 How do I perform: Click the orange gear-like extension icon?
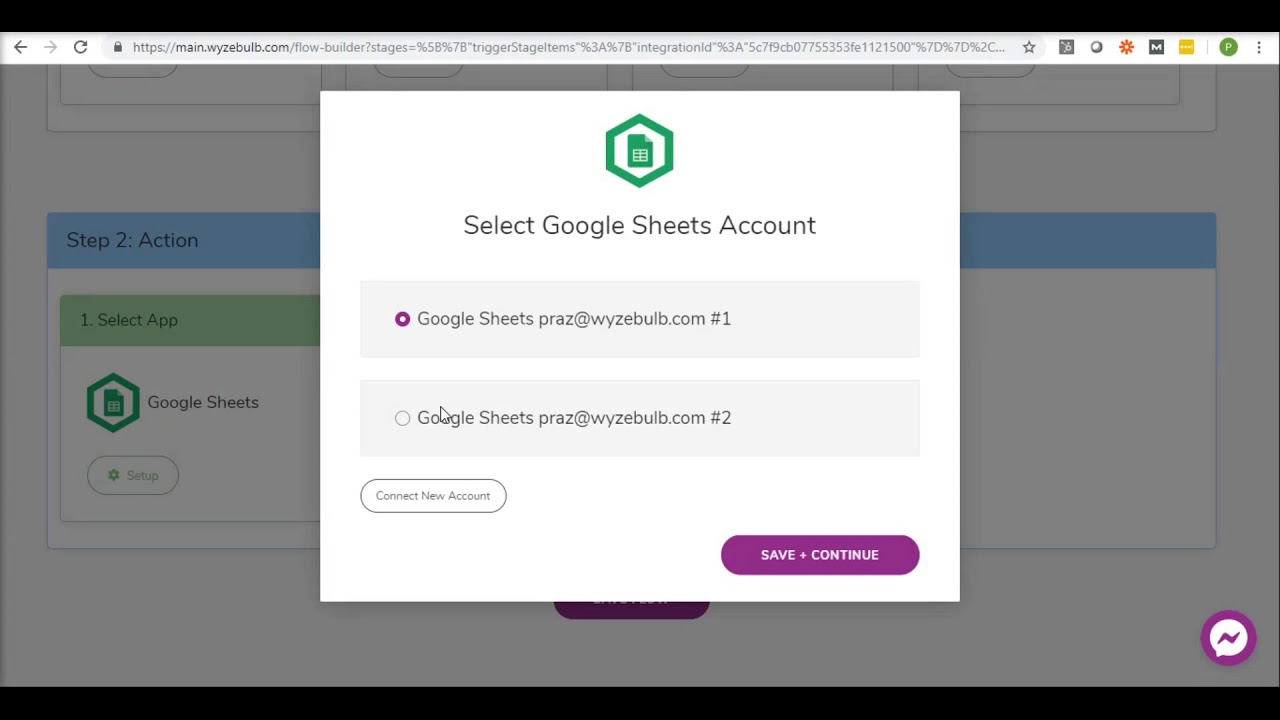point(1127,47)
